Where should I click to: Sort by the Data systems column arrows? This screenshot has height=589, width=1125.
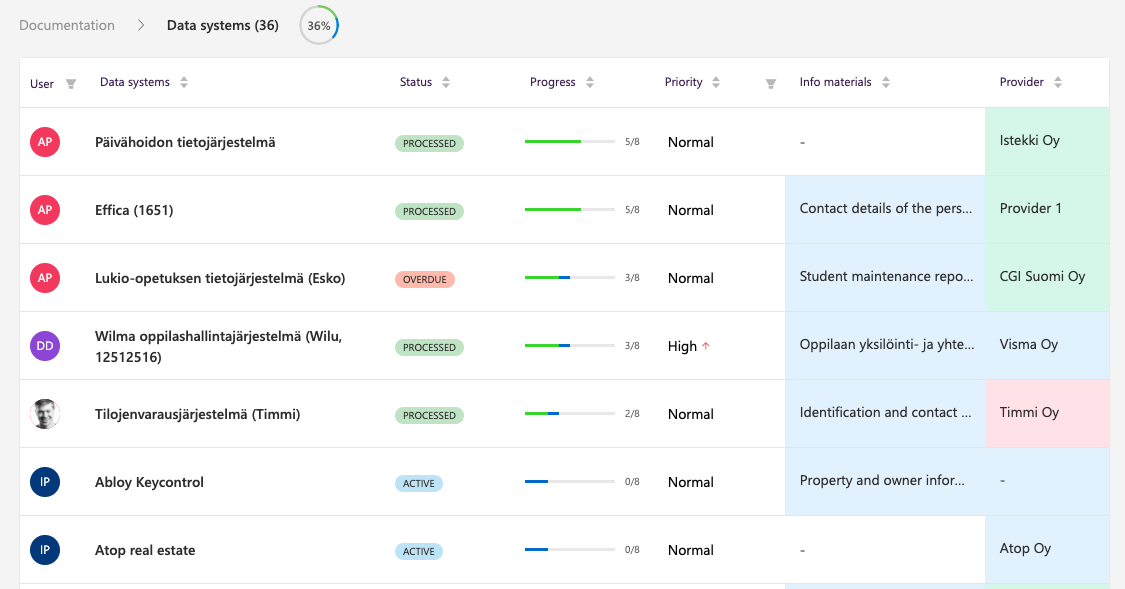tap(184, 82)
